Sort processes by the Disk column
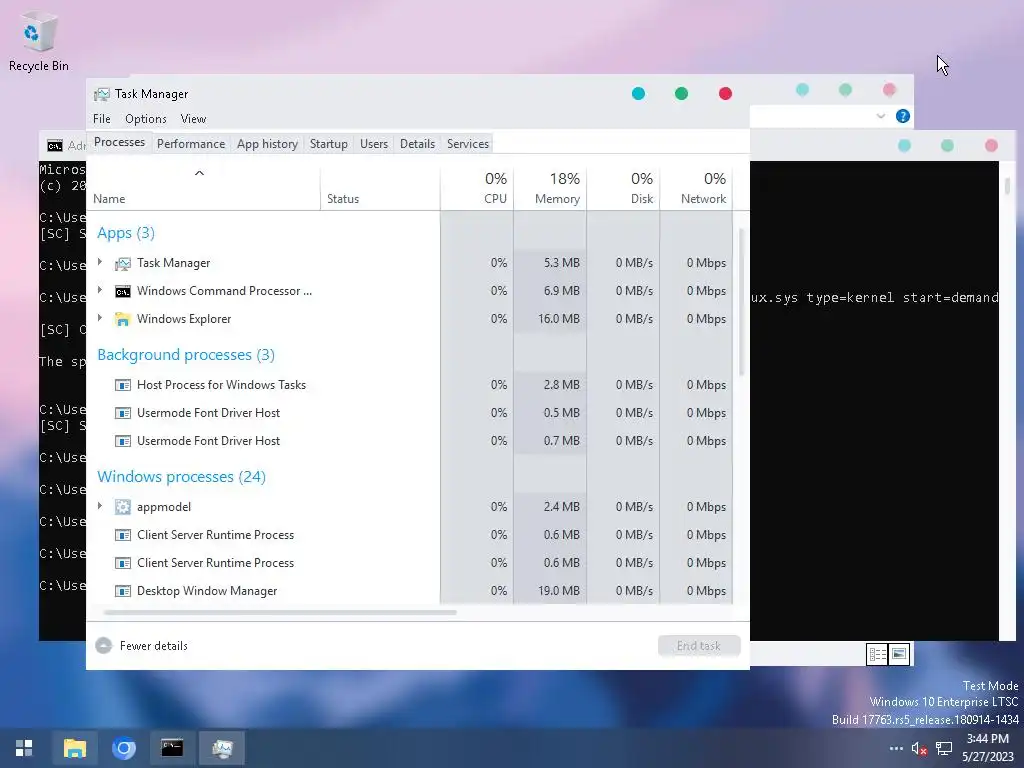Image resolution: width=1024 pixels, height=768 pixels. [623, 188]
